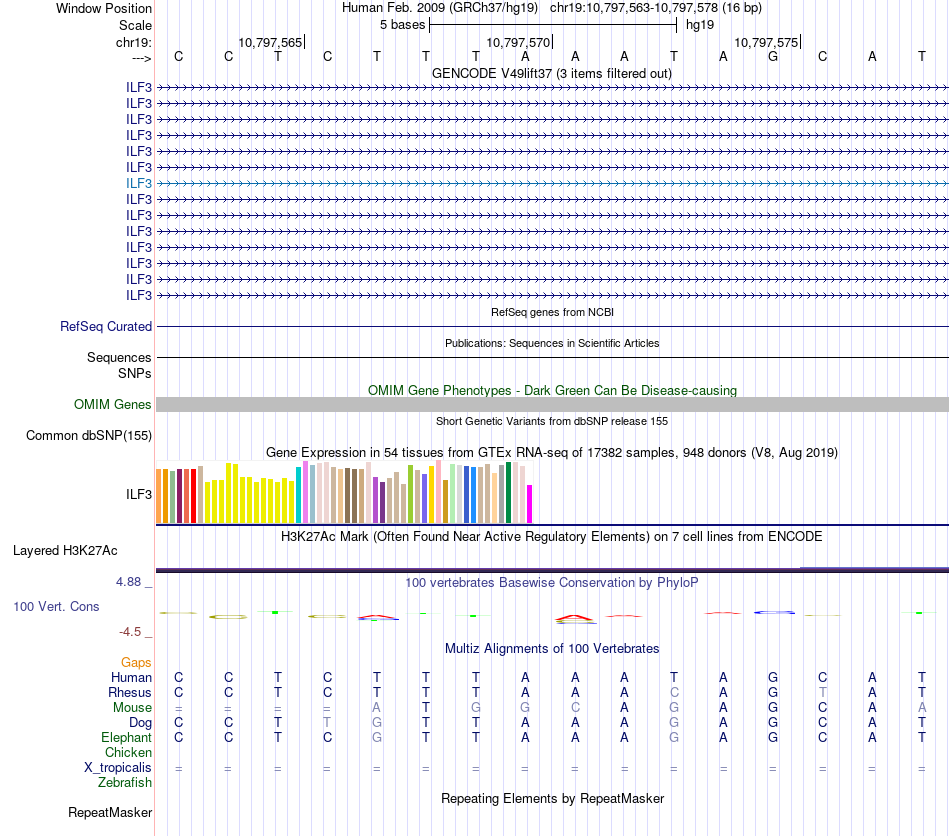
Task: Click the orange 'Gaps' label
Action: tap(136, 662)
